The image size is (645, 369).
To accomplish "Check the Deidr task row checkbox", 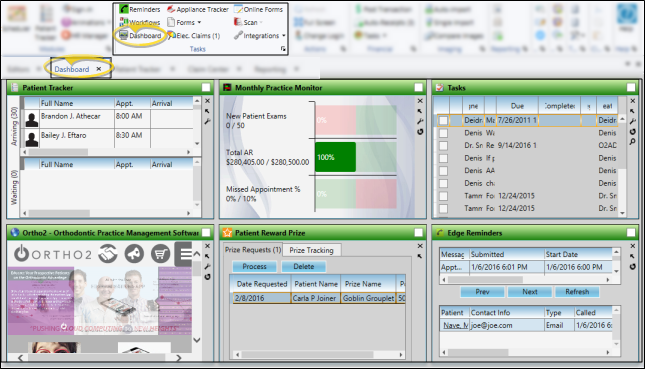I will click(443, 121).
